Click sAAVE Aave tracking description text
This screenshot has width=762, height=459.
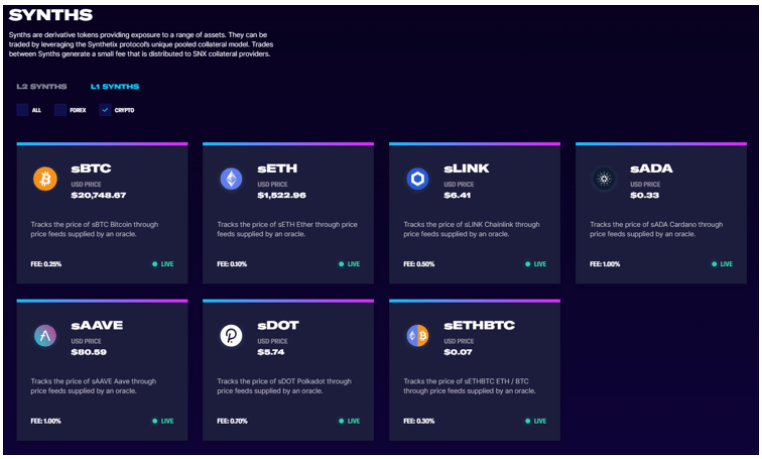click(x=93, y=386)
